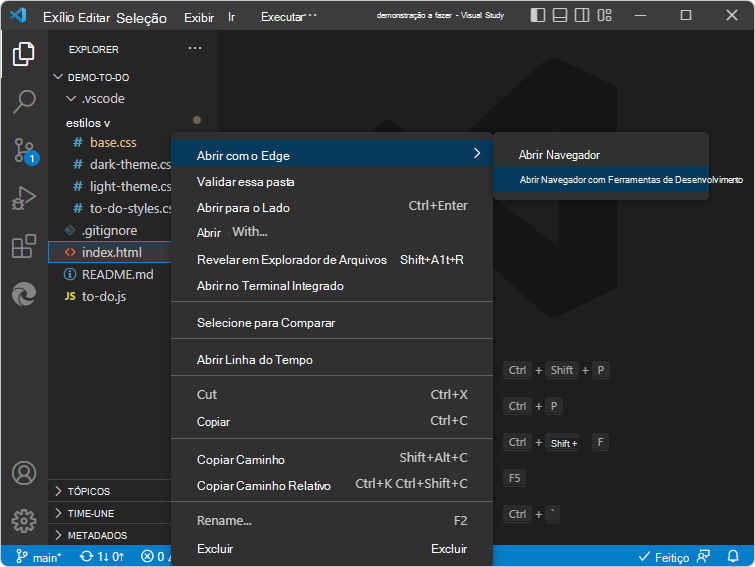The image size is (755, 567).
Task: Open the Manage gear icon
Action: (x=24, y=521)
